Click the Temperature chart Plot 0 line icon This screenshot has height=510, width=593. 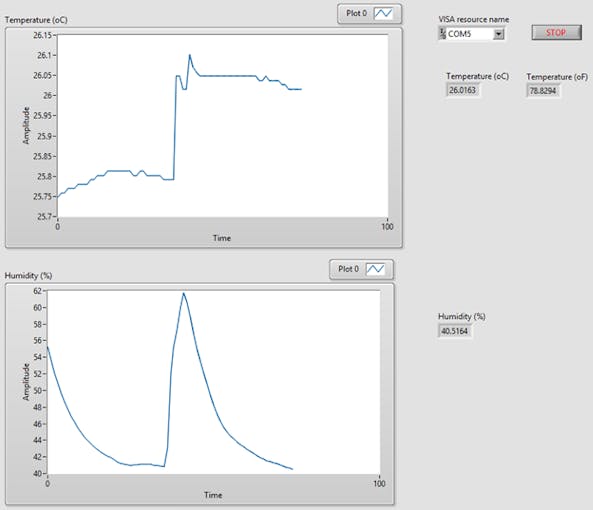383,14
